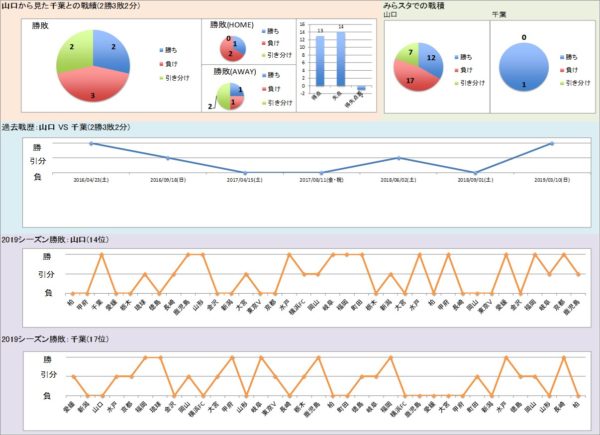Click the red slice in the 勝敗(HOME) pie
This screenshot has width=600, height=435.
pos(231,53)
